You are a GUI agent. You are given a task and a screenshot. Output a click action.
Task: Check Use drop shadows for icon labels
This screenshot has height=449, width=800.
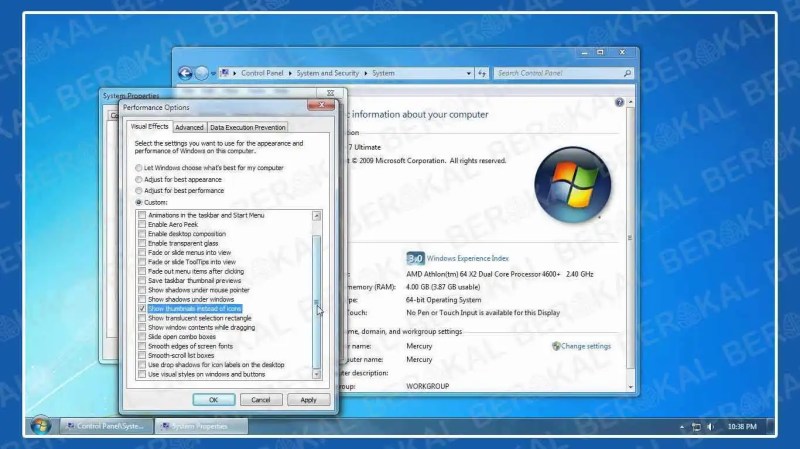(x=142, y=365)
